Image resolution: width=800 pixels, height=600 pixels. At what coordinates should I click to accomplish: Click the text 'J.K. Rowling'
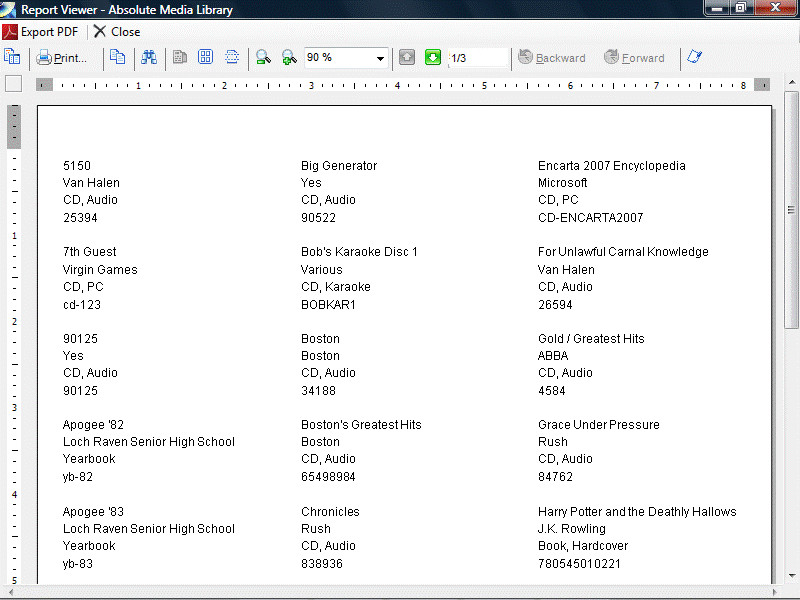[x=571, y=529]
